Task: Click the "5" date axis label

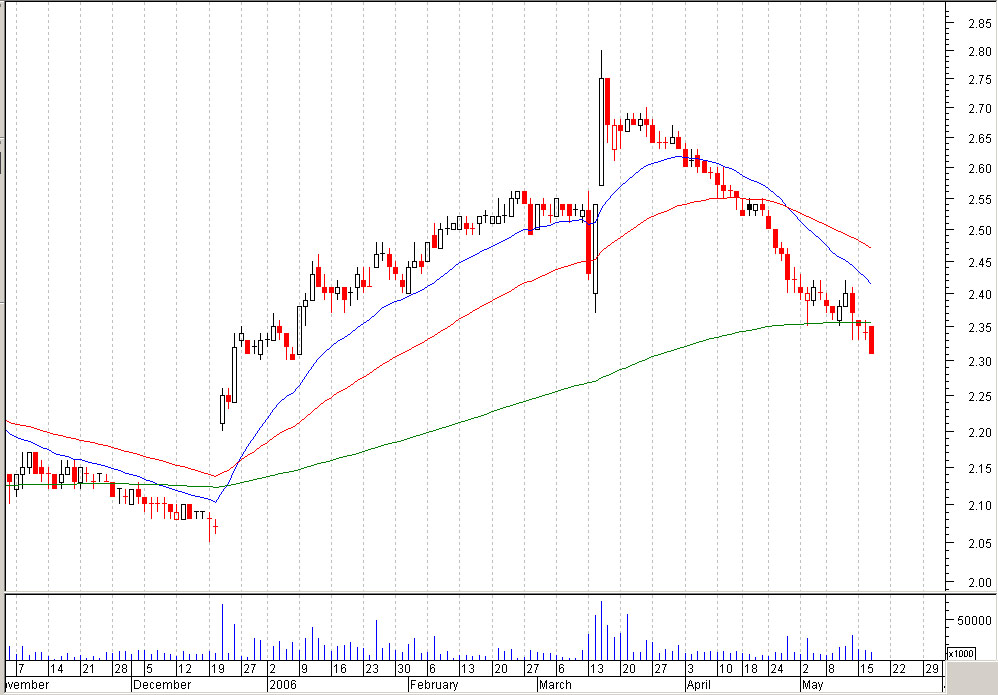Action: coord(149,669)
